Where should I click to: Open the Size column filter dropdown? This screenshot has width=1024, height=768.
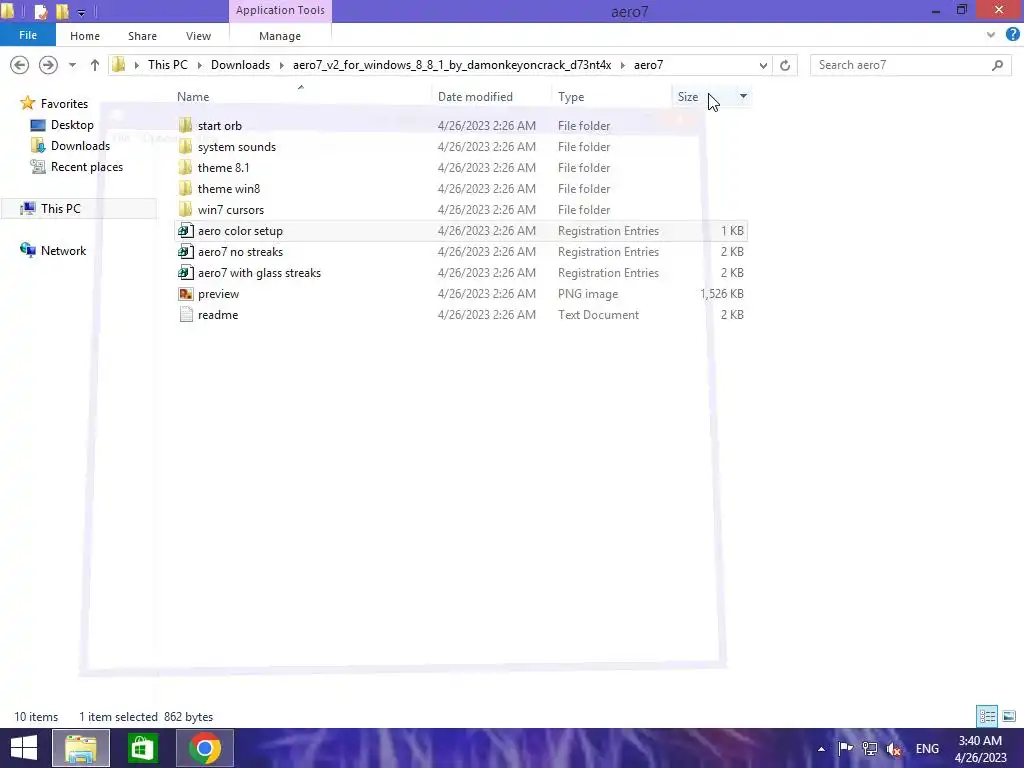coord(743,96)
